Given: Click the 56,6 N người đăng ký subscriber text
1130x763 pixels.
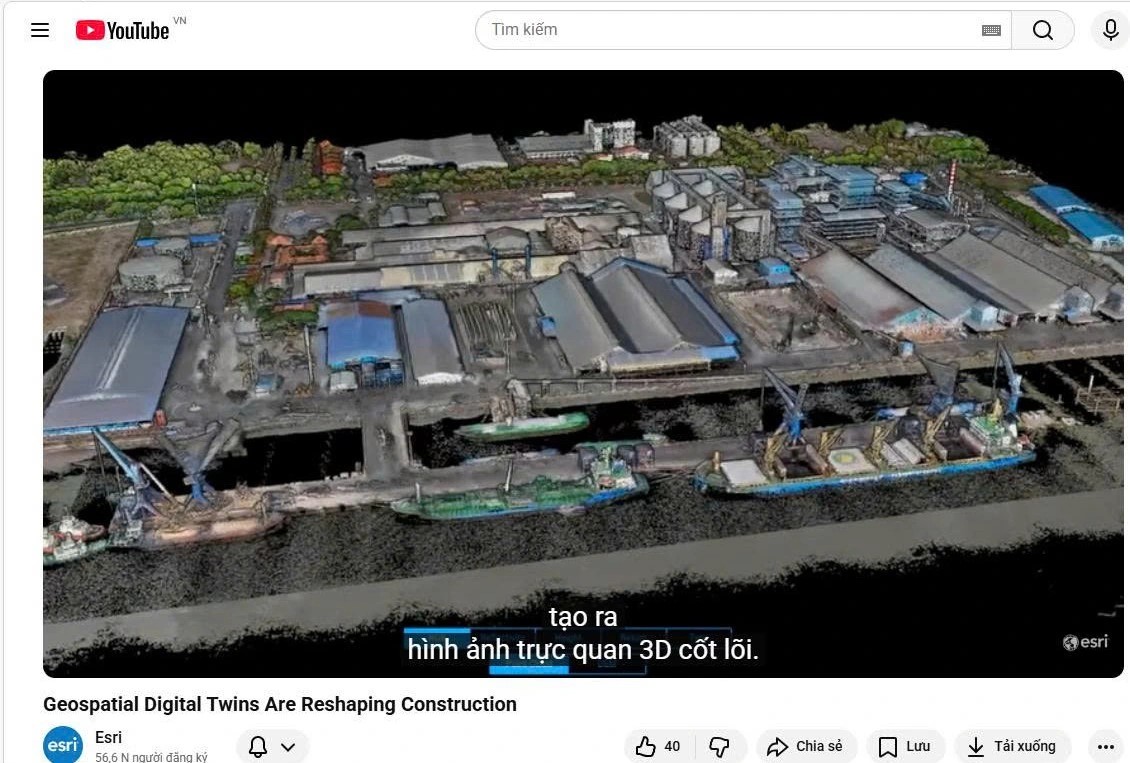Looking at the screenshot, I should click(152, 756).
